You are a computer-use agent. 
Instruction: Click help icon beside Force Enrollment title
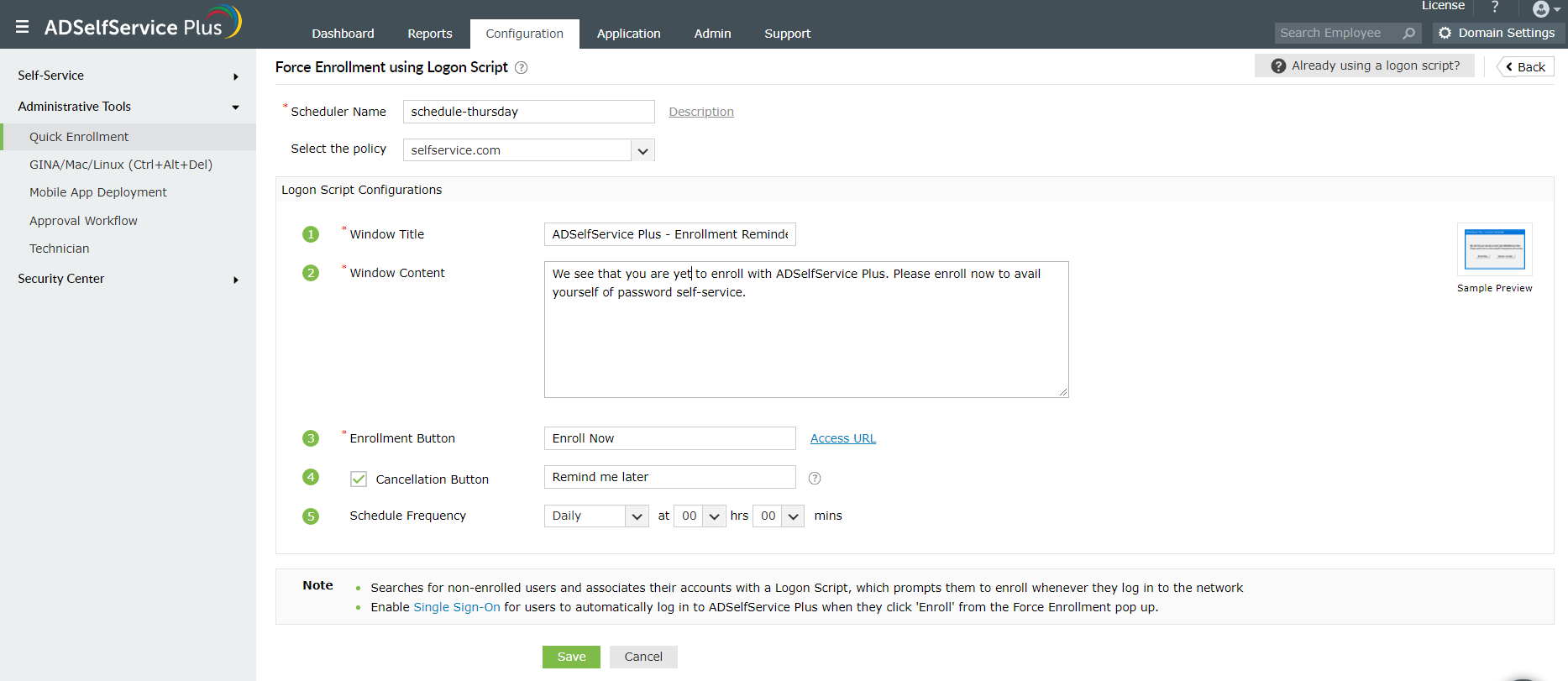(x=521, y=68)
